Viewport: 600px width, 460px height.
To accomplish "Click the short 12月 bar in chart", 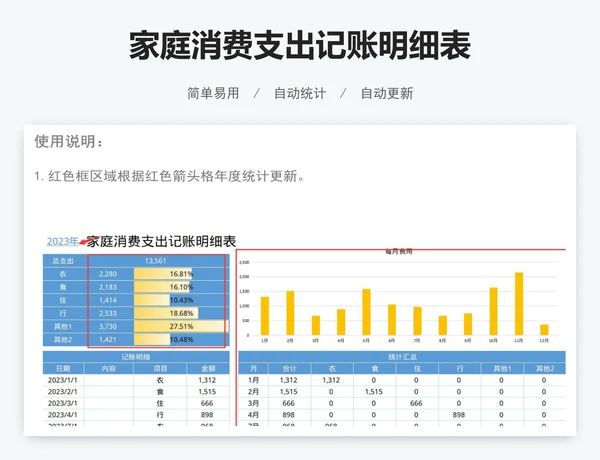I will 544,330.
